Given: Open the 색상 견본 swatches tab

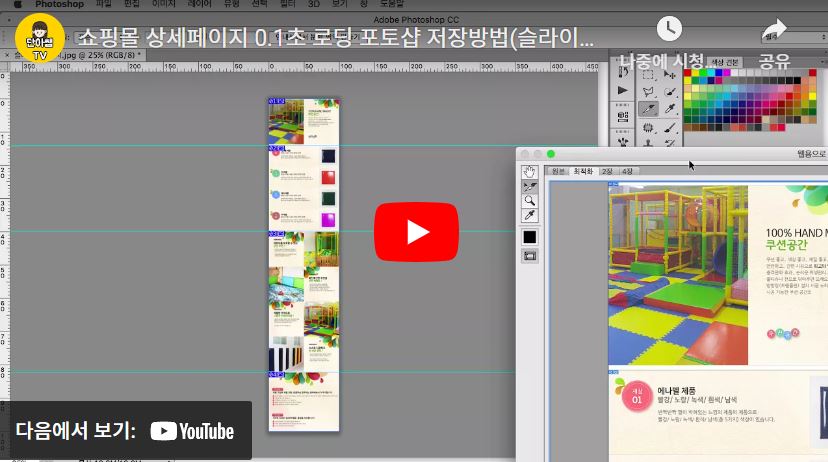Looking at the screenshot, I should 724,62.
